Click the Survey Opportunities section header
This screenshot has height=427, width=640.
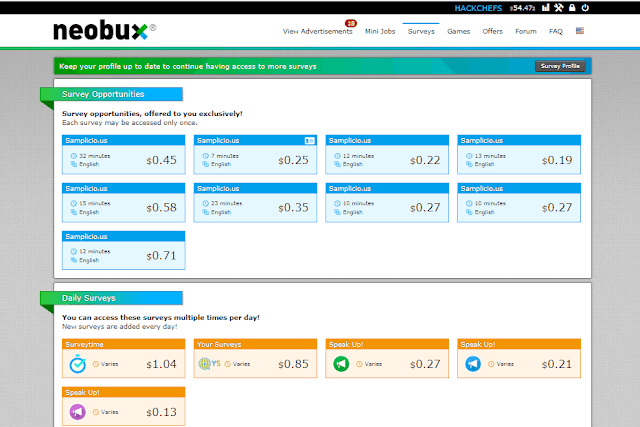click(x=111, y=94)
